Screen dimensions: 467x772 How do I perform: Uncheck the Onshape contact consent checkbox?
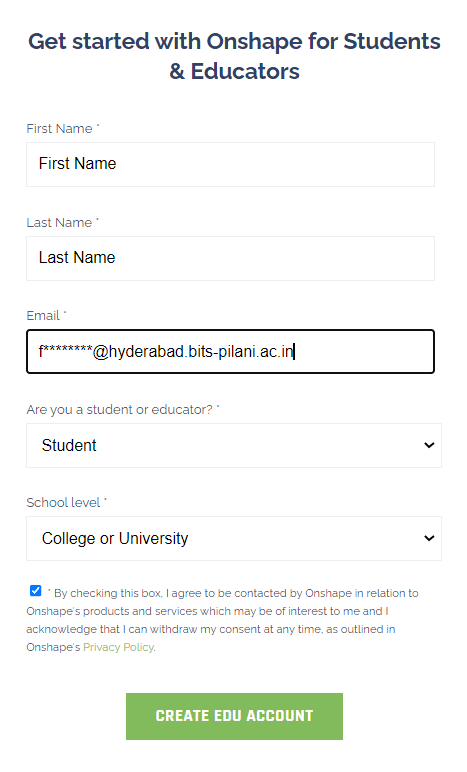pos(35,591)
